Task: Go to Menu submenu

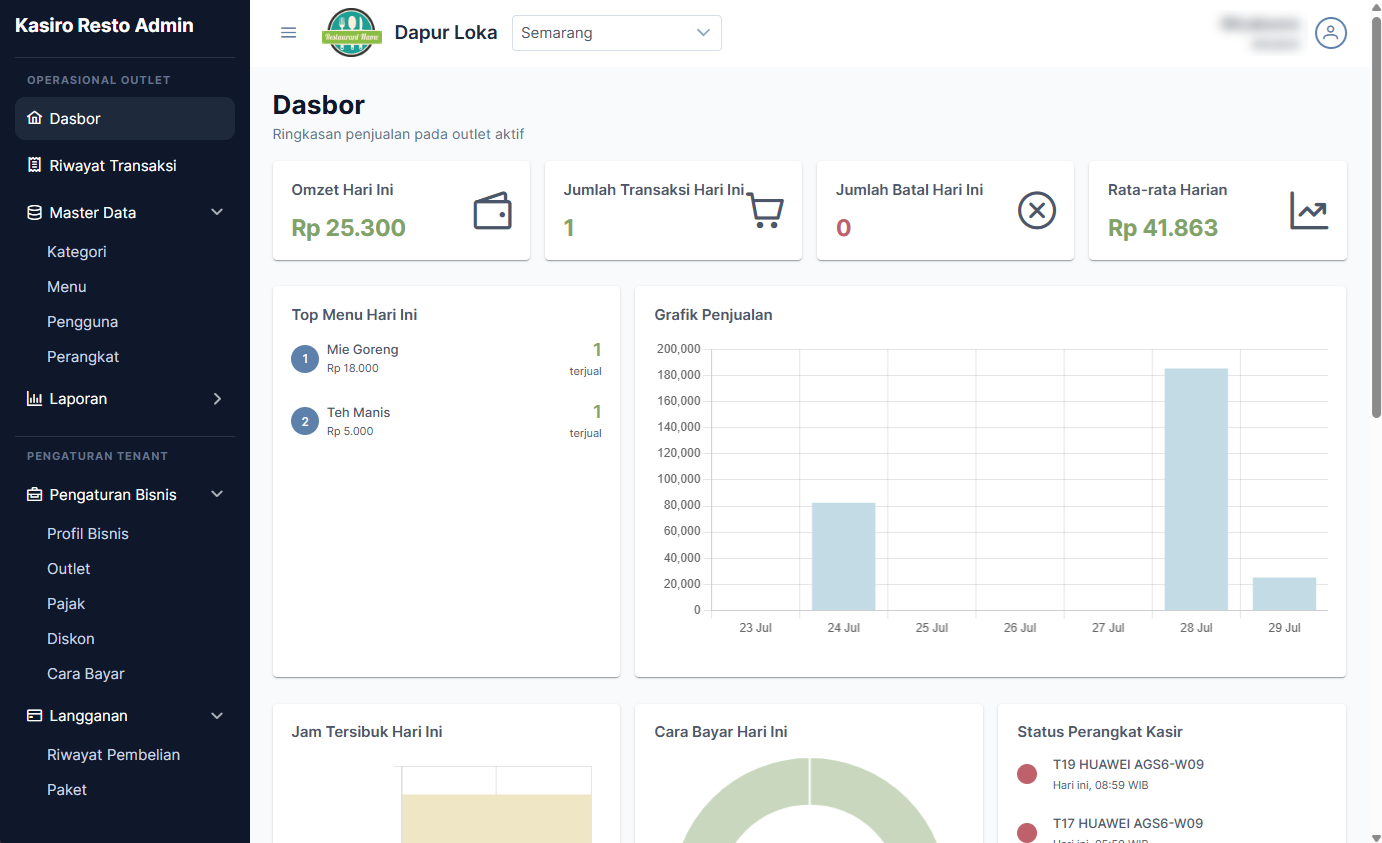Action: click(67, 286)
